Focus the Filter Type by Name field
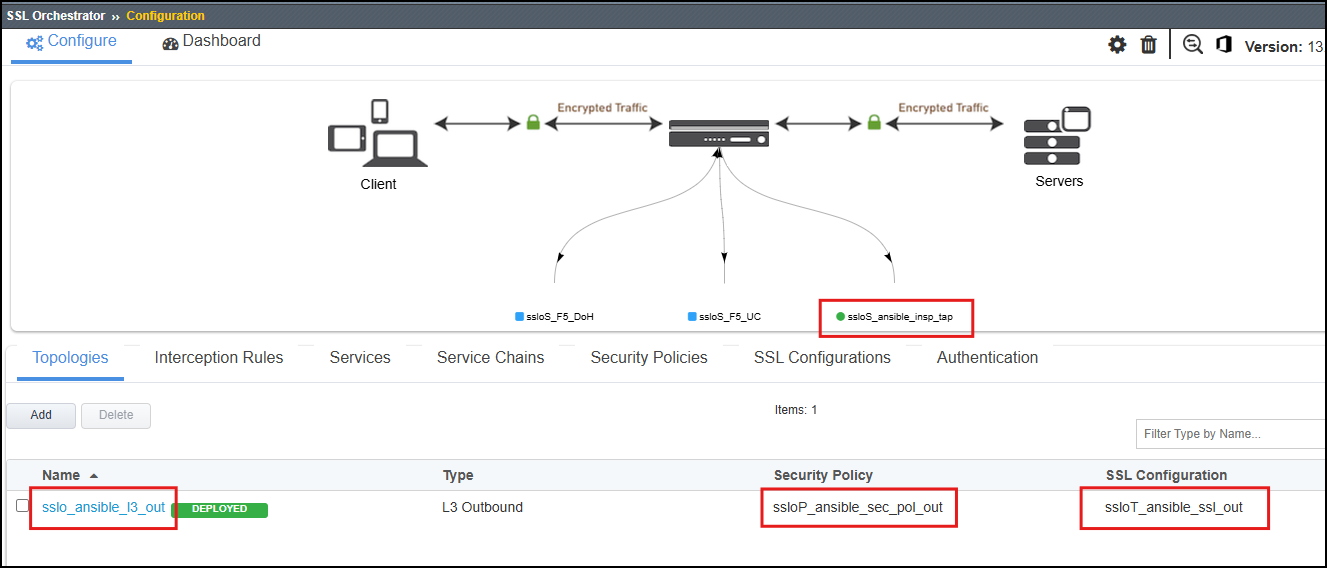 [1231, 434]
